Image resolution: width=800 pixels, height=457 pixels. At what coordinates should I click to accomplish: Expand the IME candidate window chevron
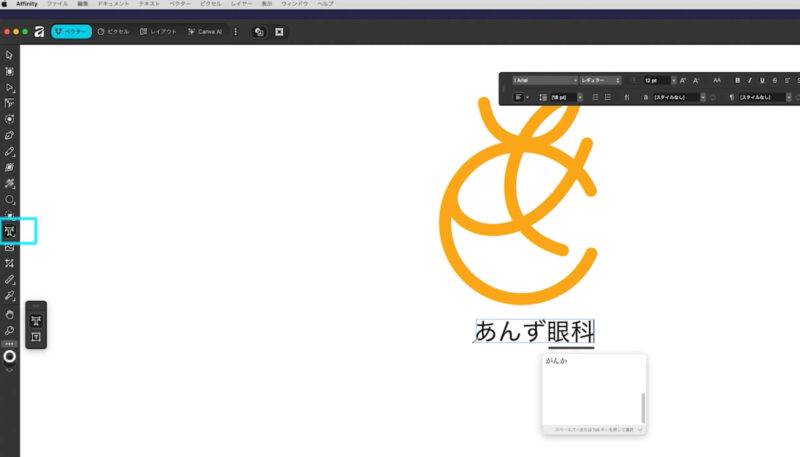click(640, 430)
